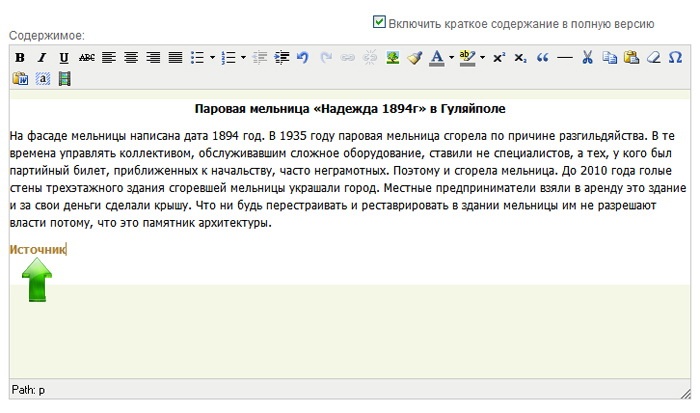Apply superscript formatting
The height and width of the screenshot is (413, 700).
pyautogui.click(x=499, y=58)
